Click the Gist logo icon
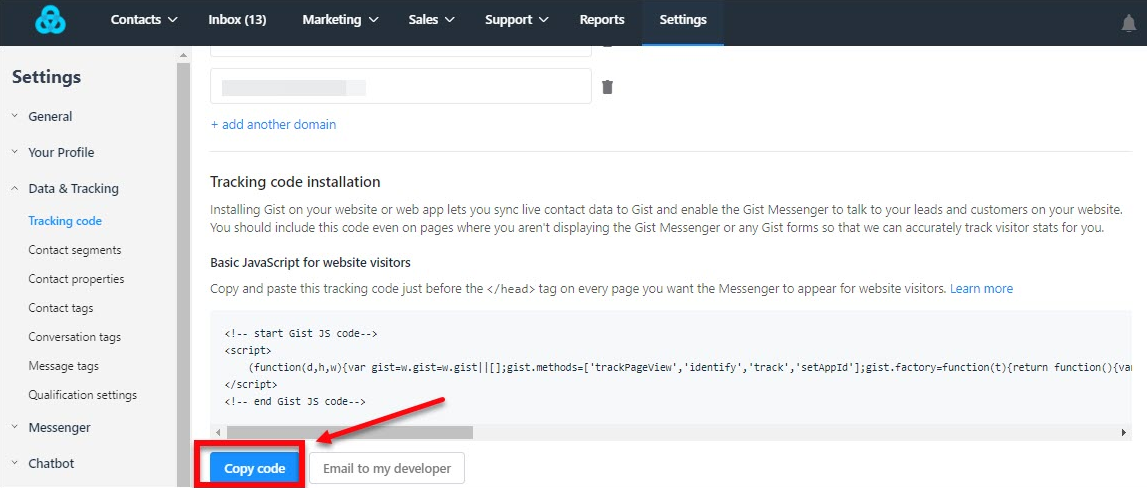The image size is (1147, 488). click(x=49, y=21)
